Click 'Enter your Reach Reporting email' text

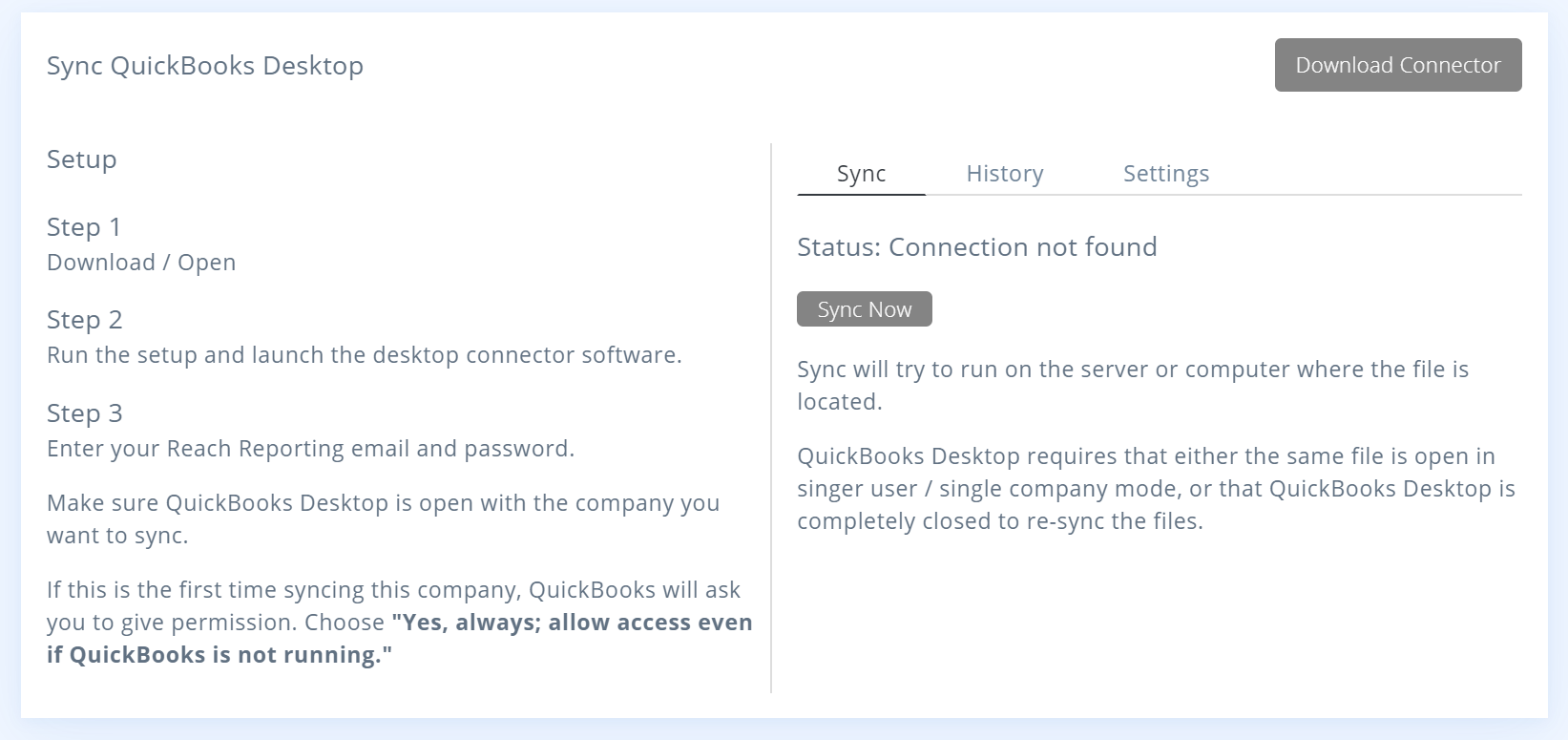point(311,449)
